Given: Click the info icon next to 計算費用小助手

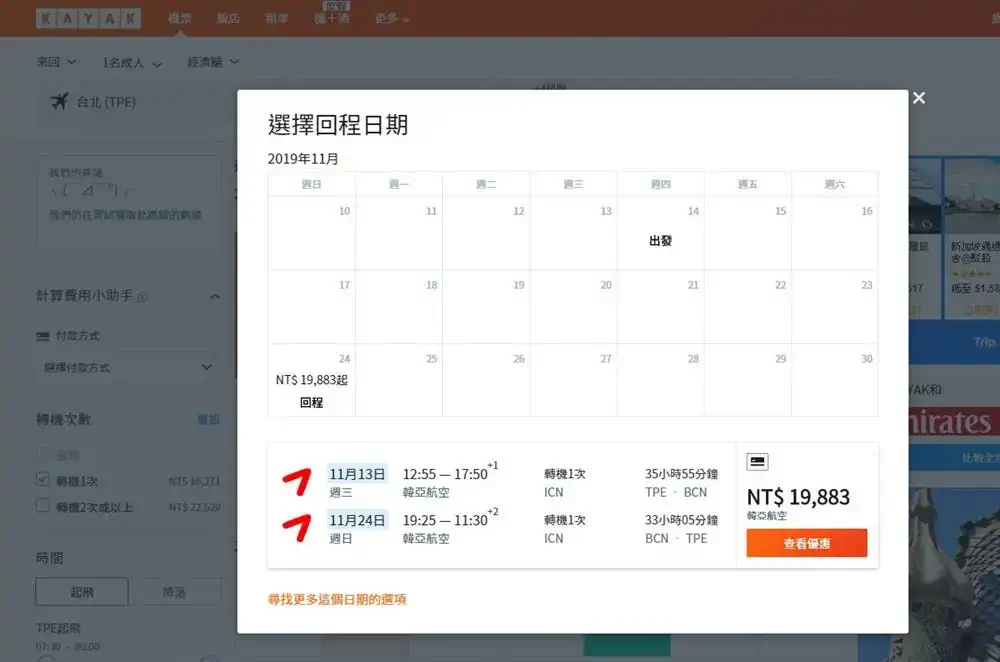Looking at the screenshot, I should coord(143,297).
